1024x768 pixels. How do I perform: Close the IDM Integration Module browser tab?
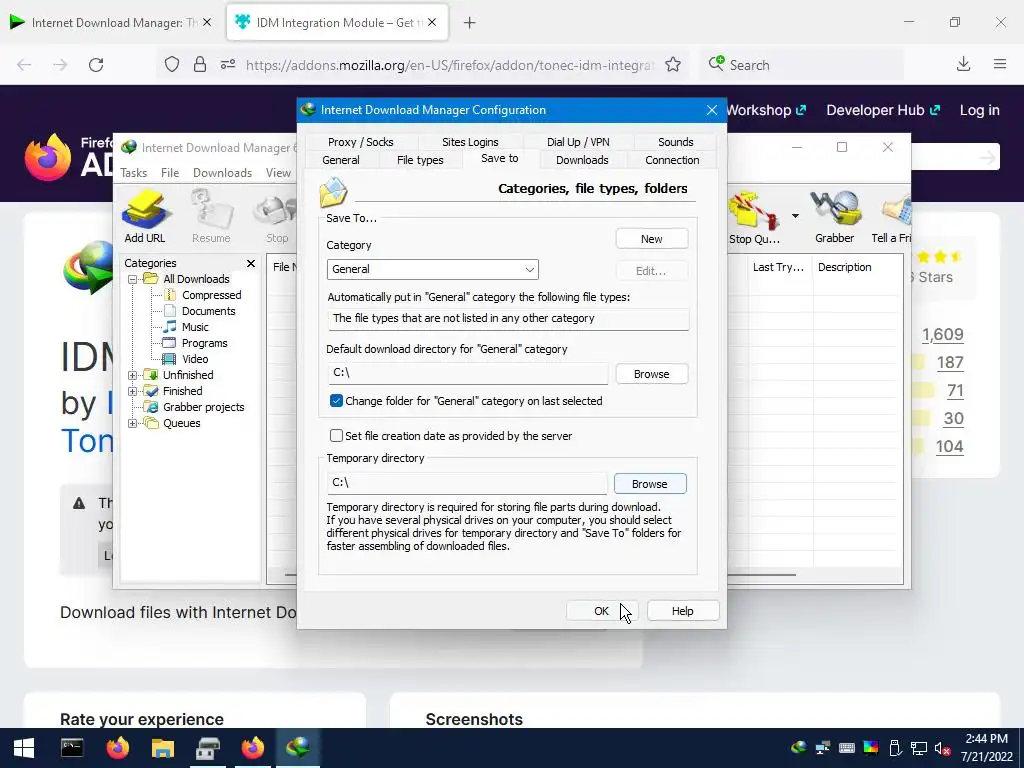[x=432, y=23]
